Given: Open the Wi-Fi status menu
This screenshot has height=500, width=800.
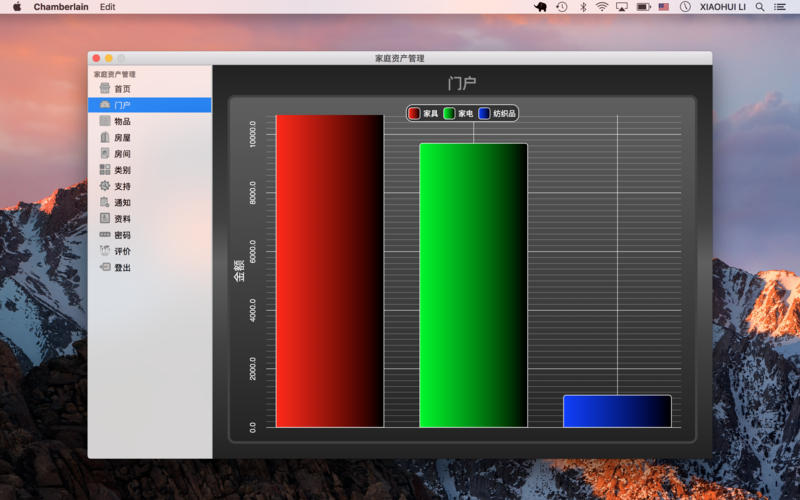Looking at the screenshot, I should [x=602, y=7].
